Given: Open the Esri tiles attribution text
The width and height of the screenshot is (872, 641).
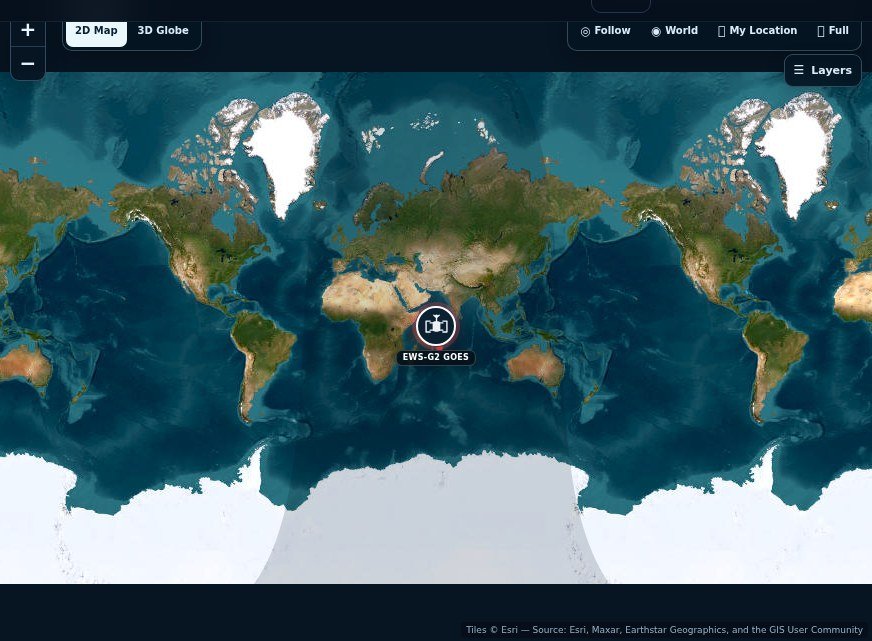Looking at the screenshot, I should [x=664, y=630].
